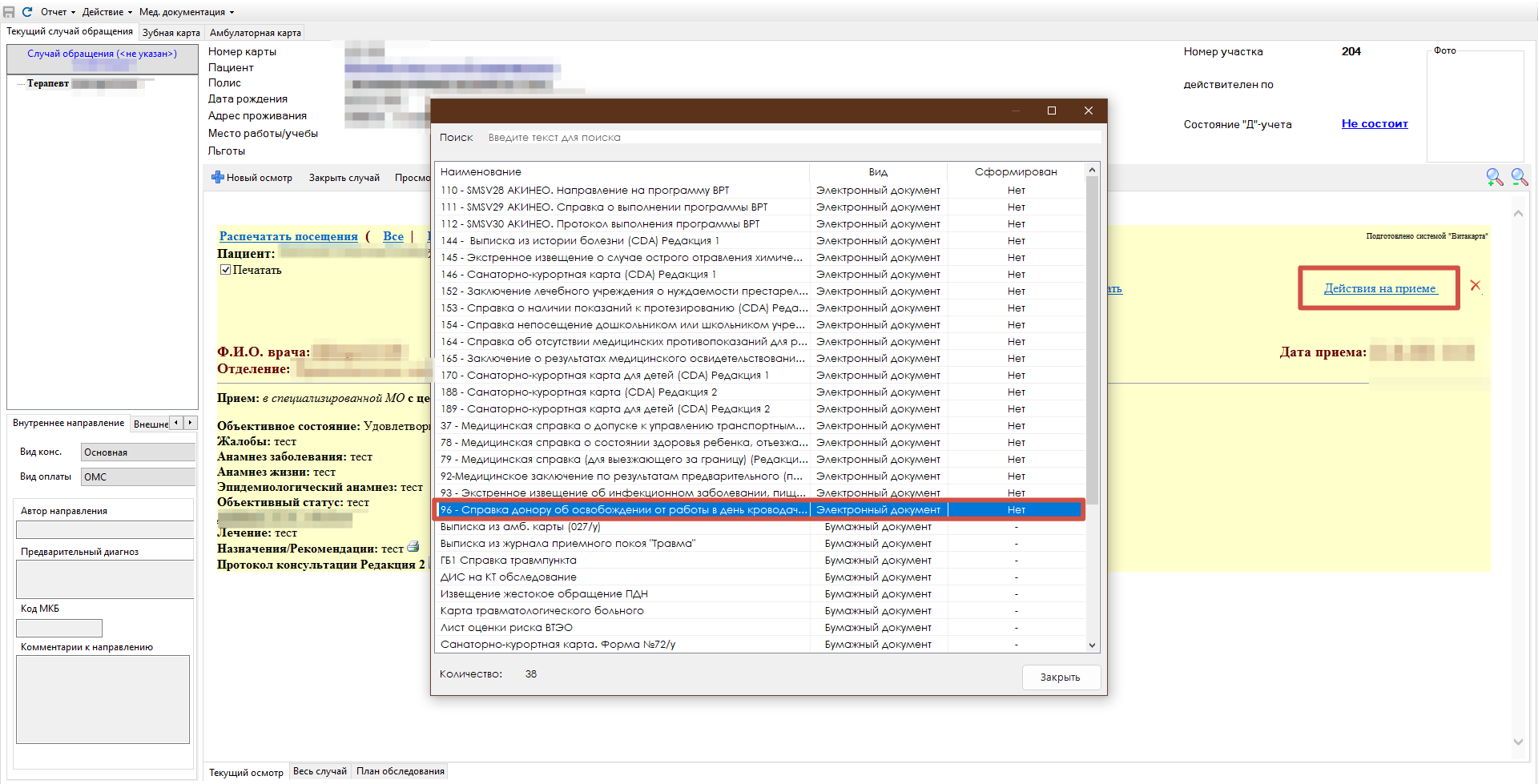
Task: Click the Новый осмотр button label
Action: (260, 178)
